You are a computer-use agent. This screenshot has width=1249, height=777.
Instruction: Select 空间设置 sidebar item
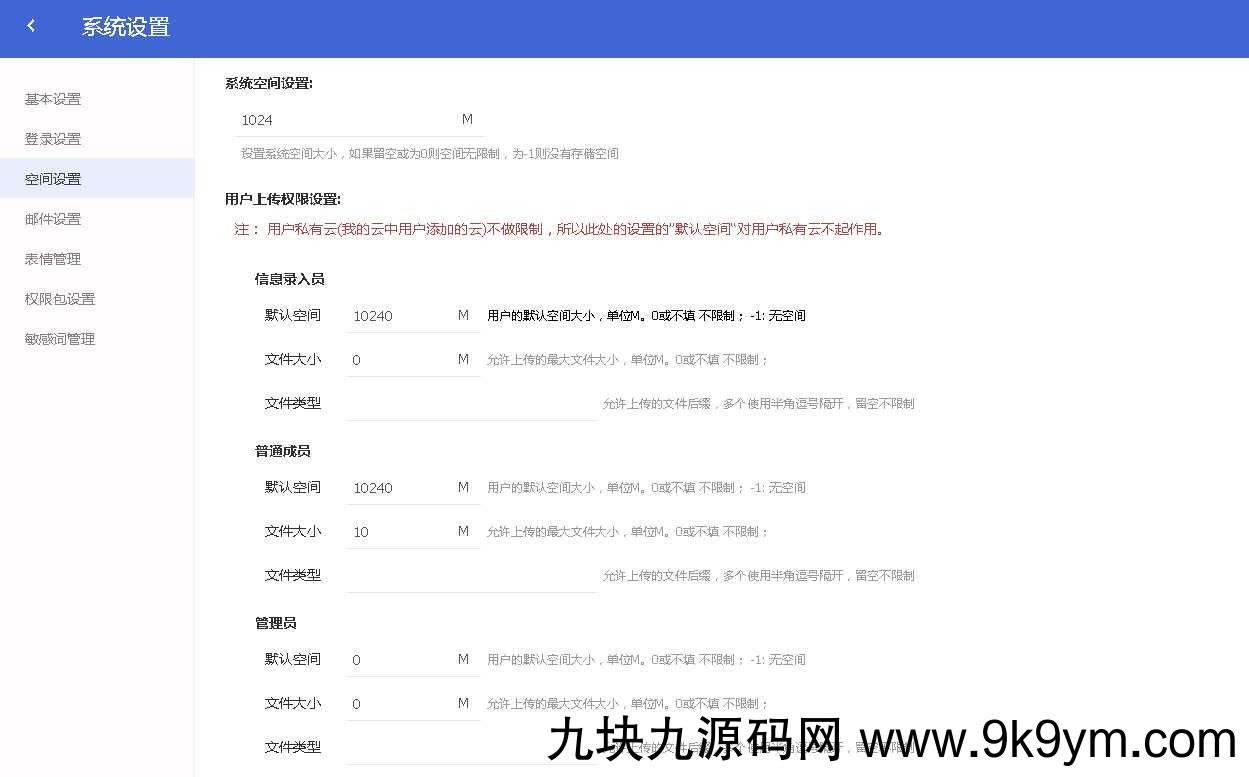[53, 179]
